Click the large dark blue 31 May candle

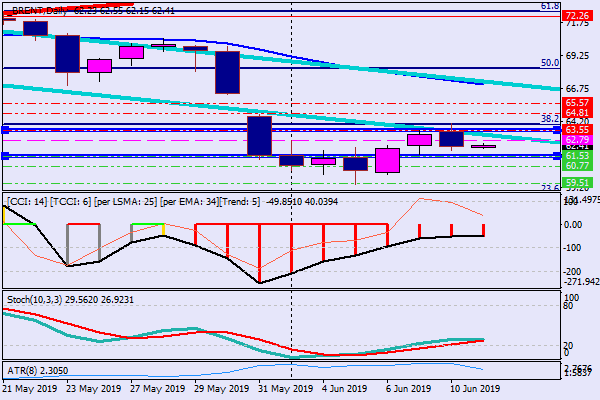coord(259,136)
